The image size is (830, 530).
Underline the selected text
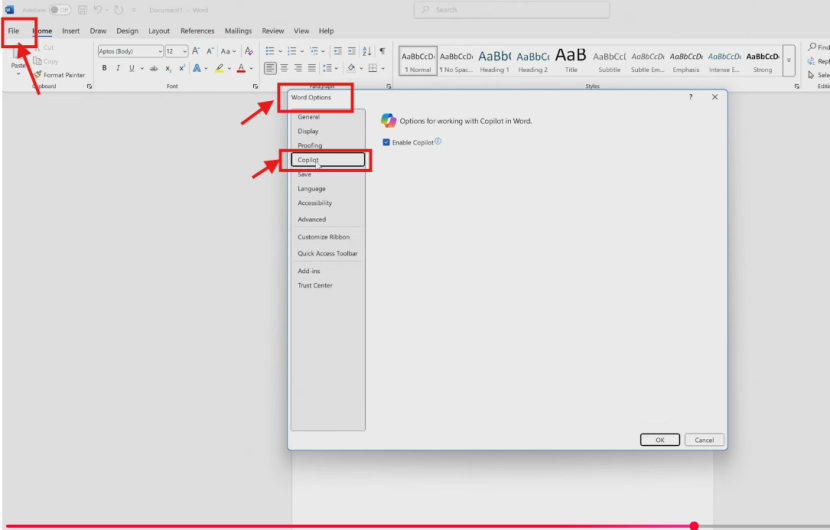(x=132, y=68)
